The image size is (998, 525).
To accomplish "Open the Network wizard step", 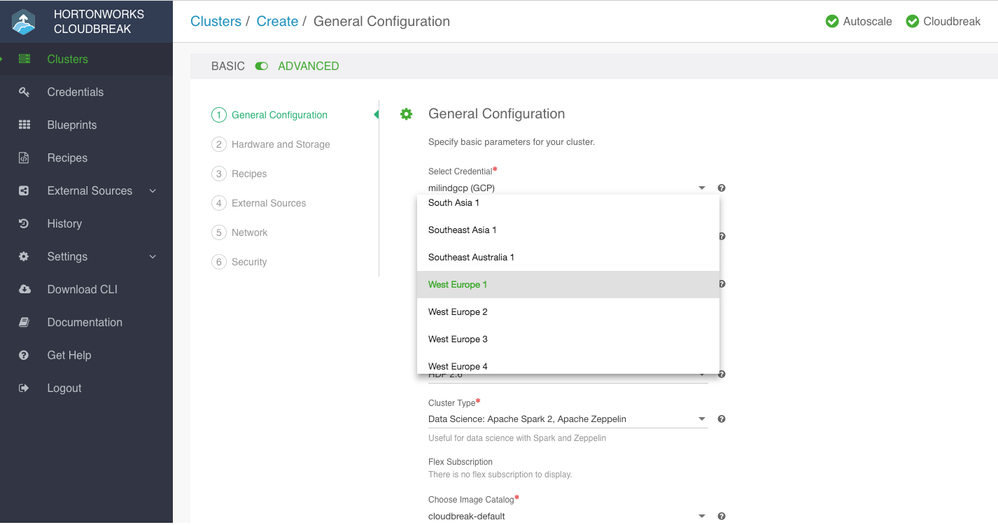I will click(249, 233).
